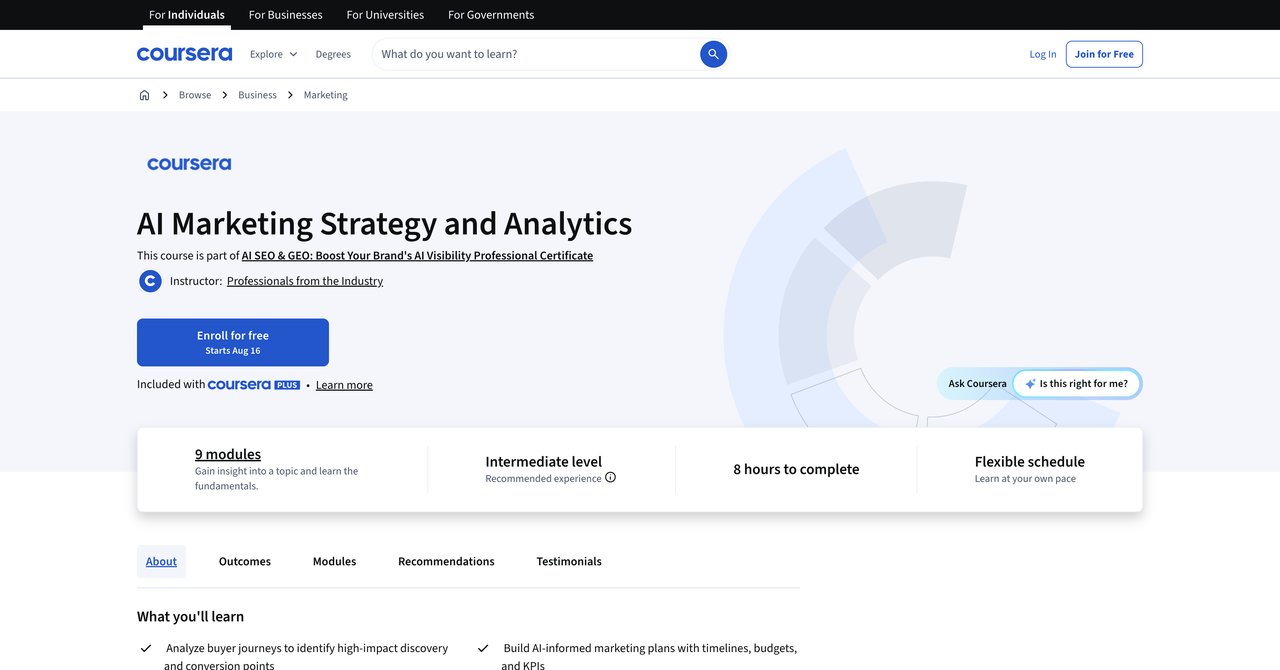Switch to For Governments
Image resolution: width=1280 pixels, height=670 pixels.
491,15
